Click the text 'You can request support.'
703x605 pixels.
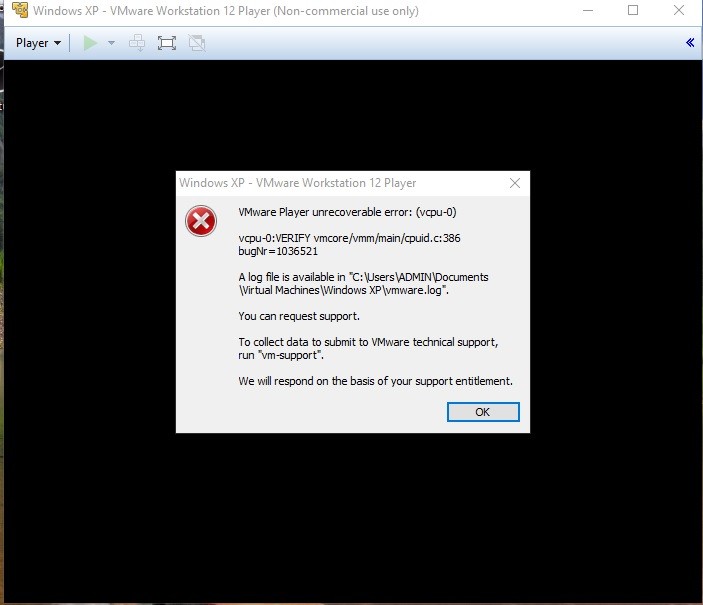[x=299, y=316]
